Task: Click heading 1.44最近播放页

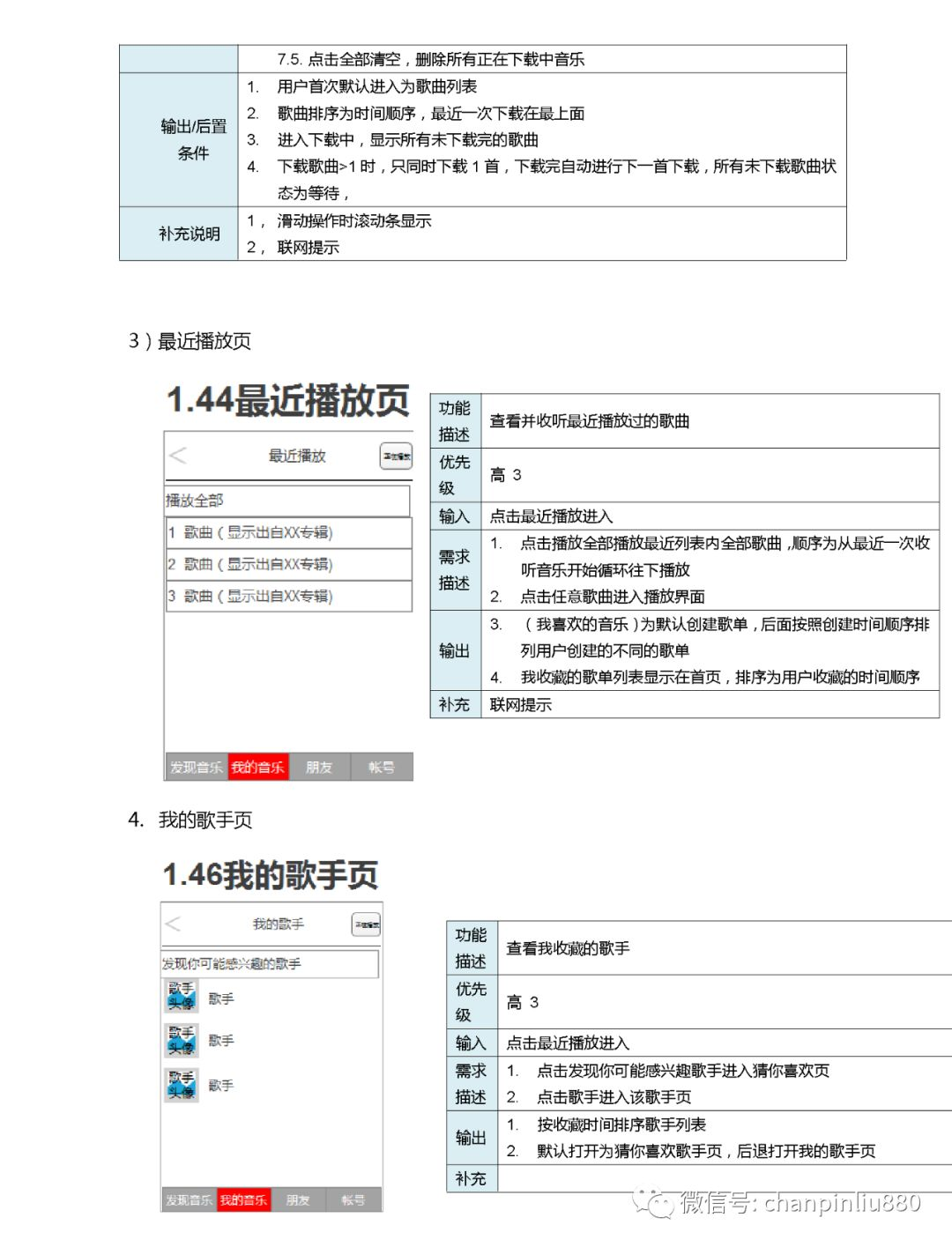Action: pos(288,400)
